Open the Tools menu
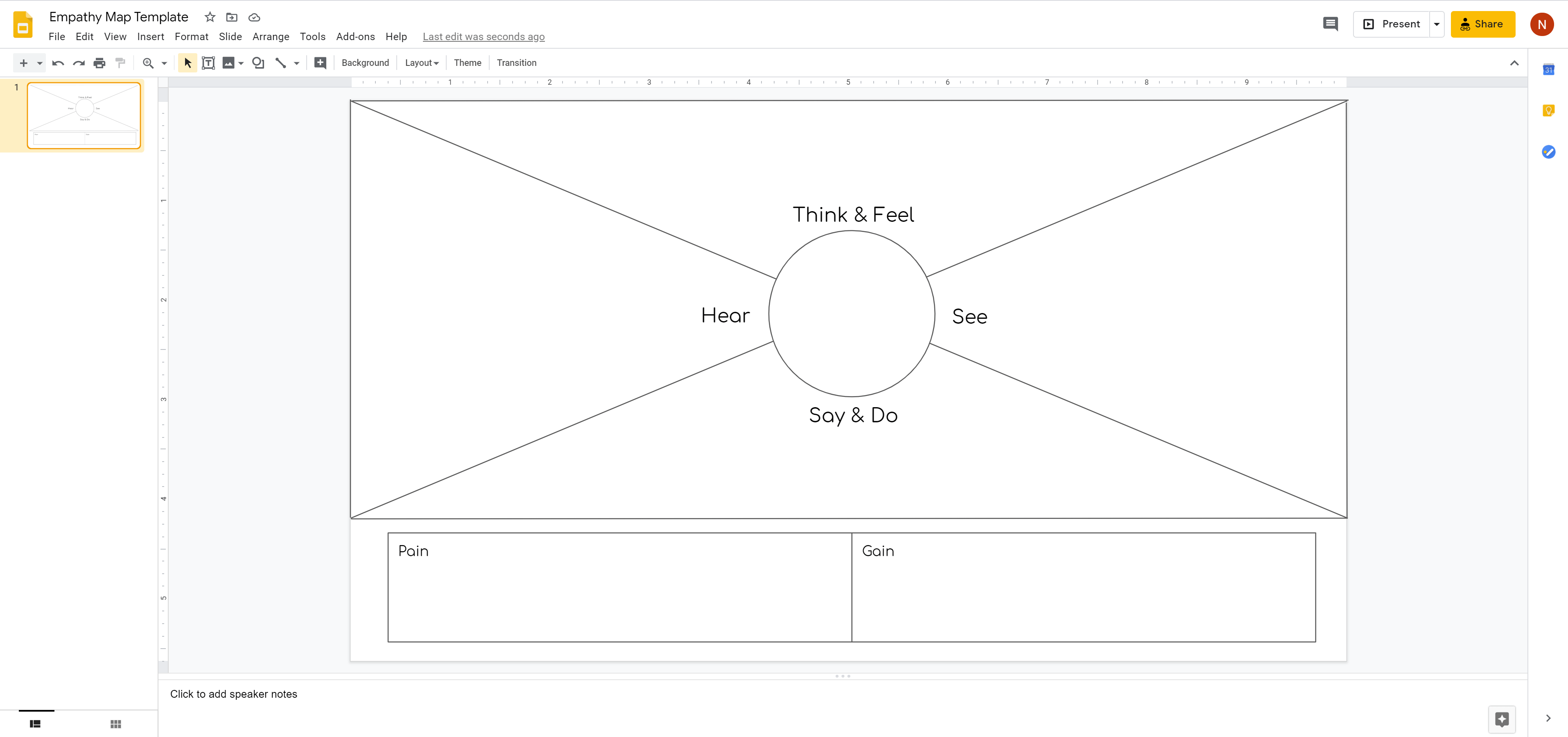 pyautogui.click(x=312, y=36)
